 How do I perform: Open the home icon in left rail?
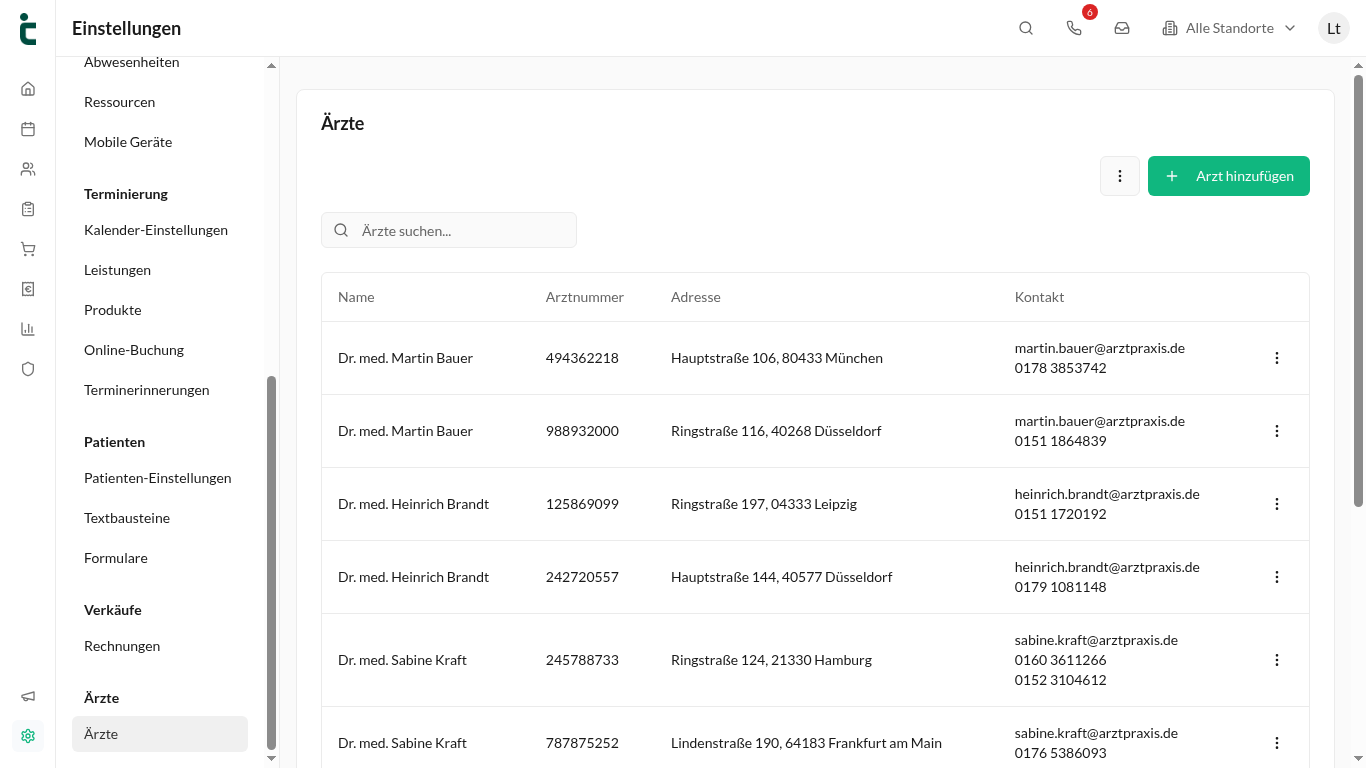[28, 89]
